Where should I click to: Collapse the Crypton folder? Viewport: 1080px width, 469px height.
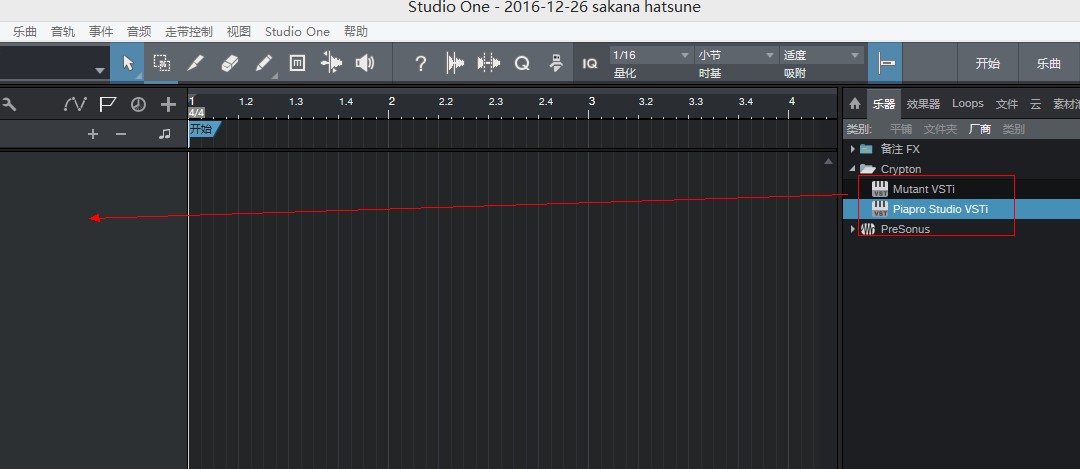[853, 169]
